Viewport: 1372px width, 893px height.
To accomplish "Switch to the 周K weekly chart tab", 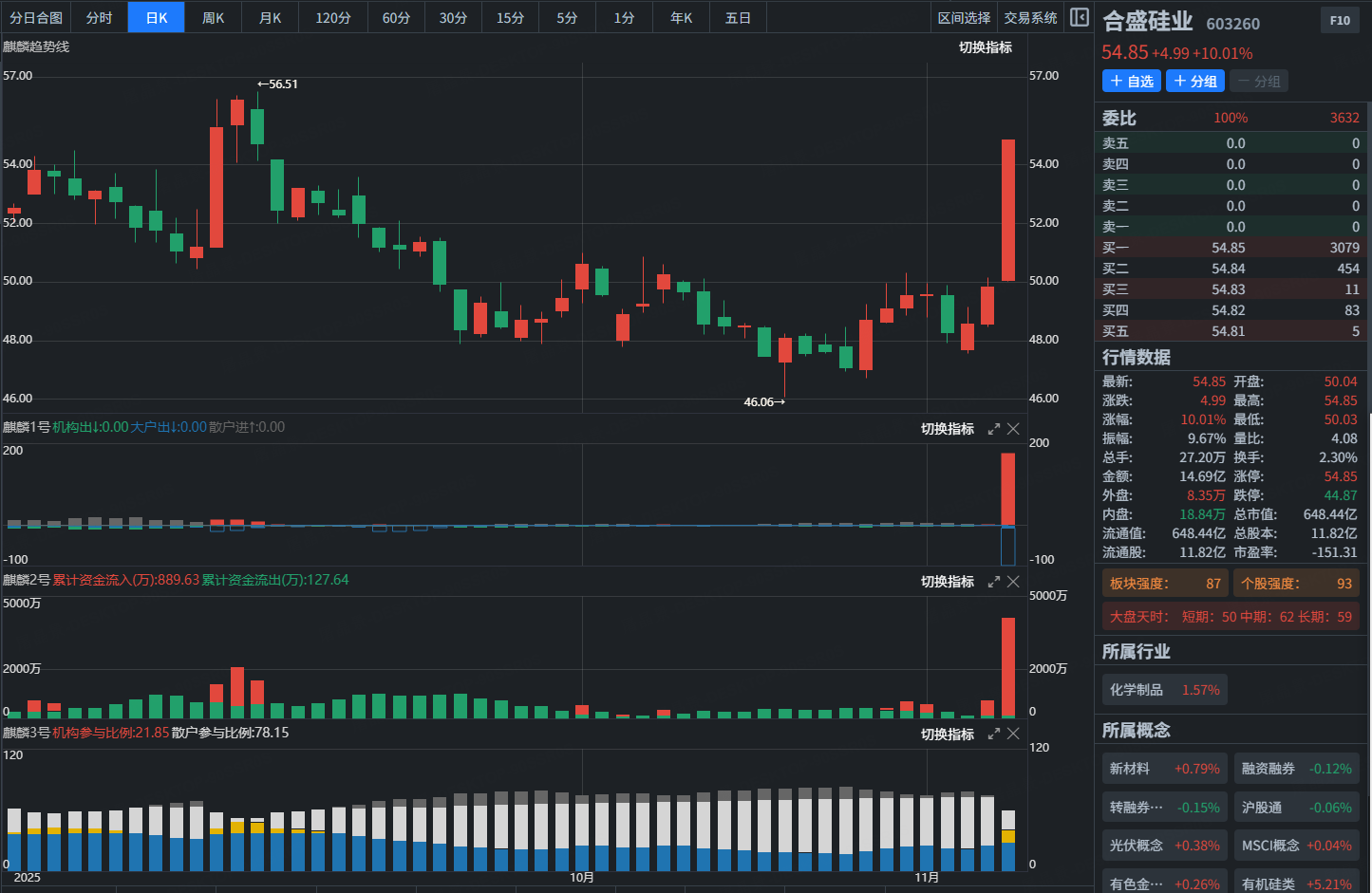I will pyautogui.click(x=214, y=18).
